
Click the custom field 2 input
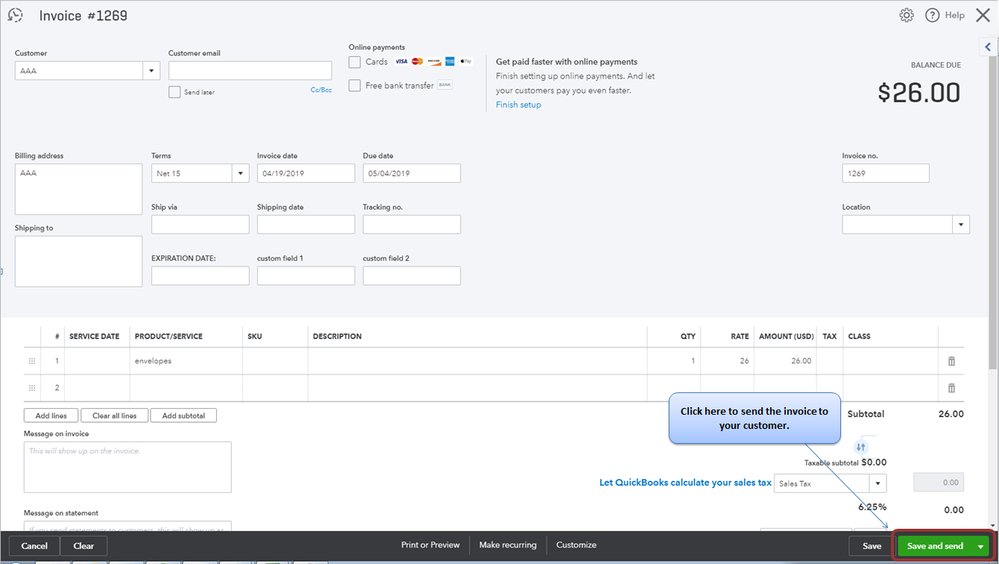click(412, 276)
